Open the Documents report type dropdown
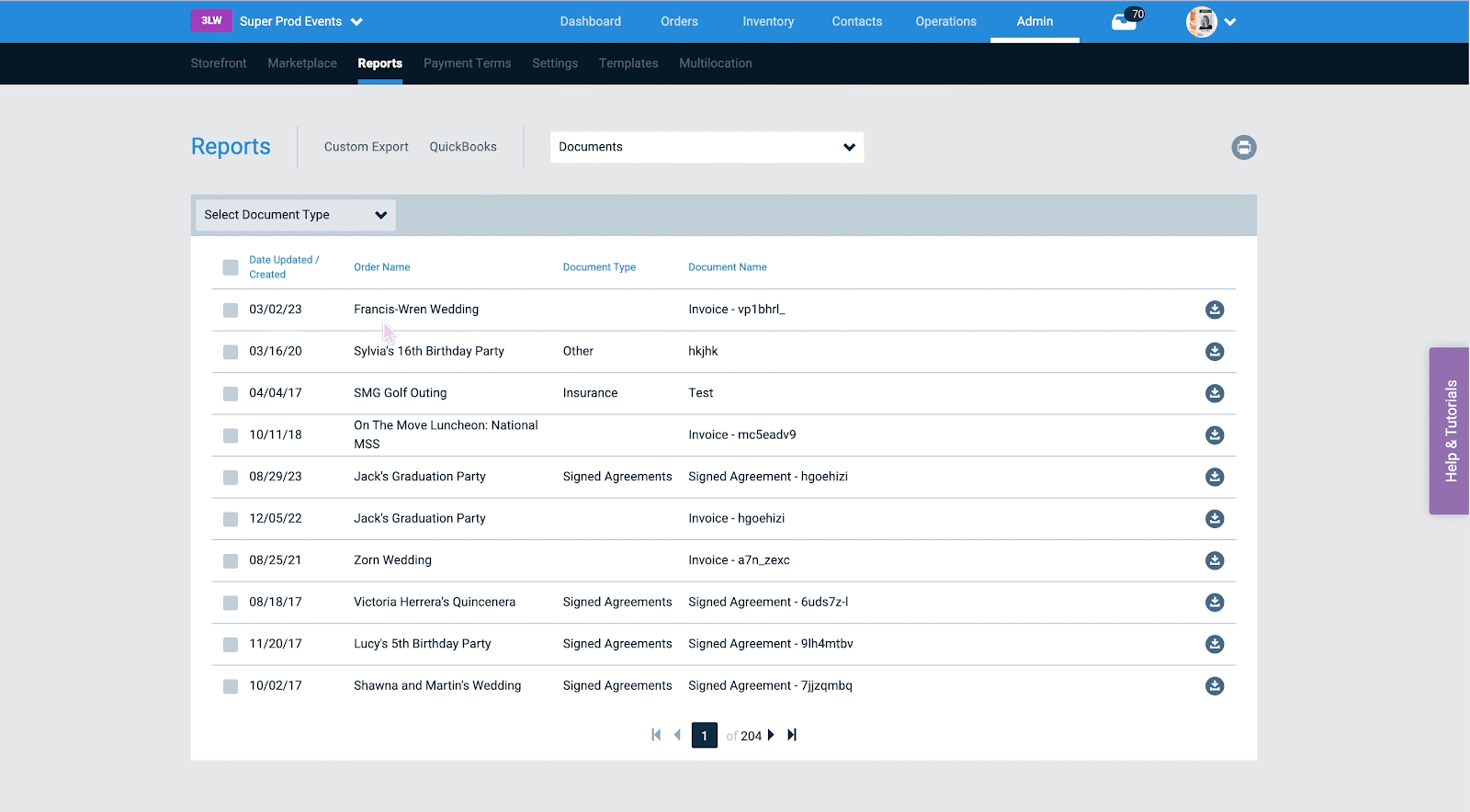 coord(707,147)
